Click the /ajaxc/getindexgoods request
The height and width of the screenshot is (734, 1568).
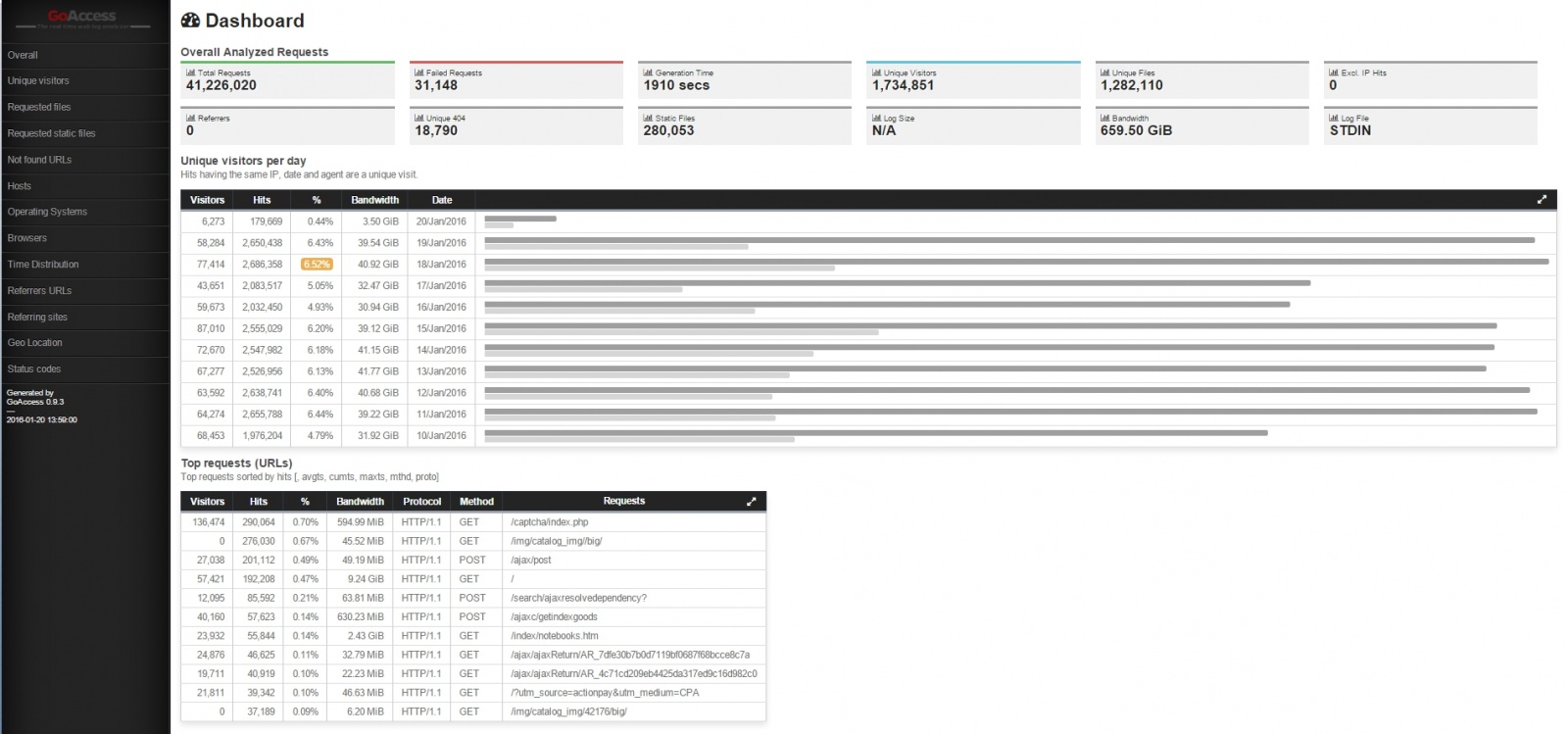[x=554, y=617]
